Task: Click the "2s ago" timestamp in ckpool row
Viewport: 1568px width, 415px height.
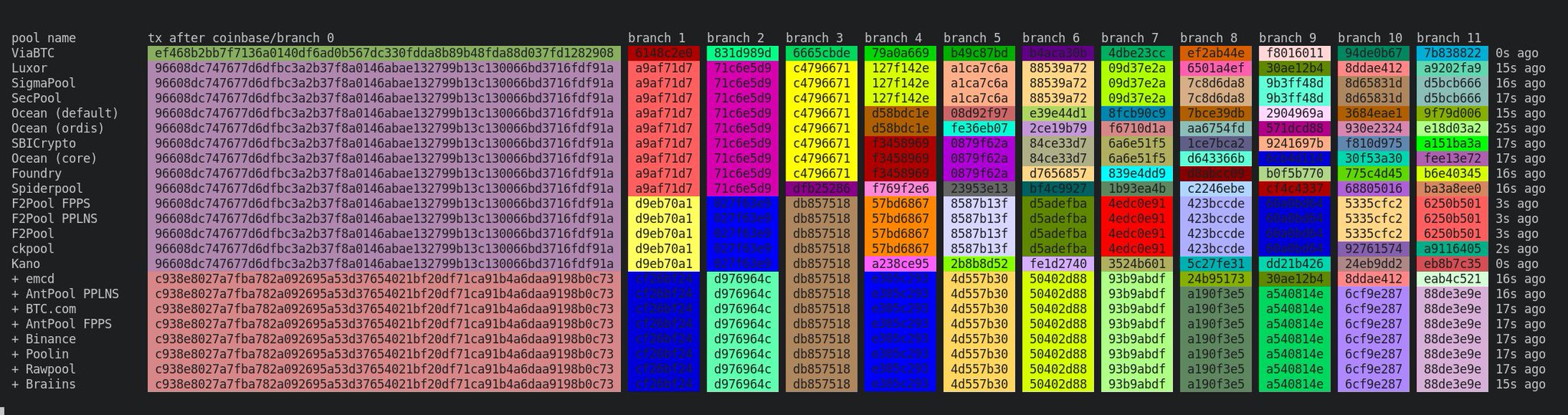Action: [1517, 249]
